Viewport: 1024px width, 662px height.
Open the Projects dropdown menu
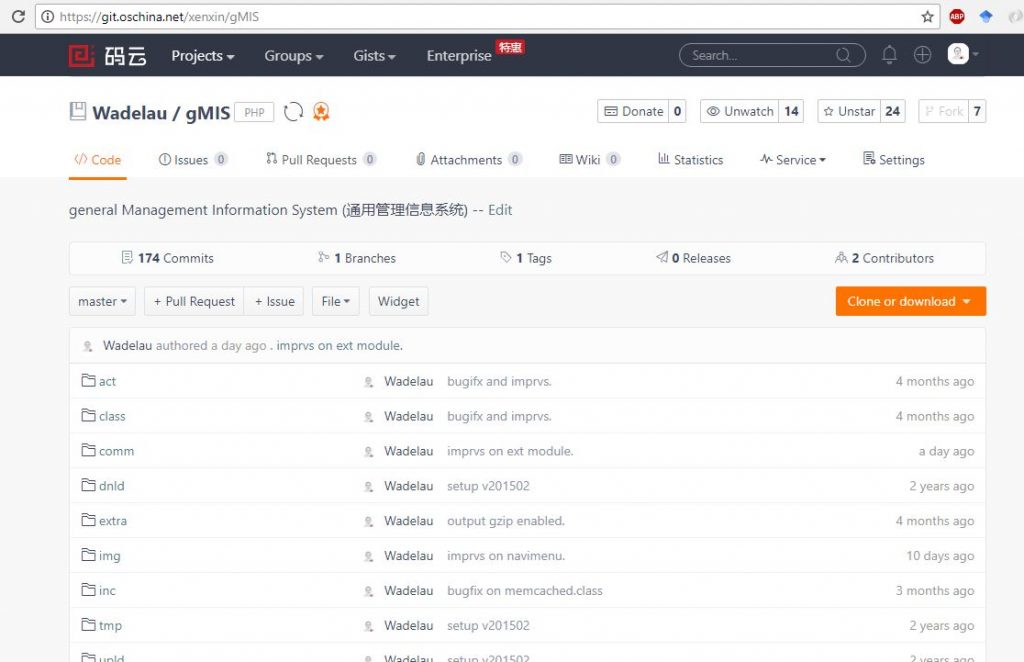pos(202,56)
